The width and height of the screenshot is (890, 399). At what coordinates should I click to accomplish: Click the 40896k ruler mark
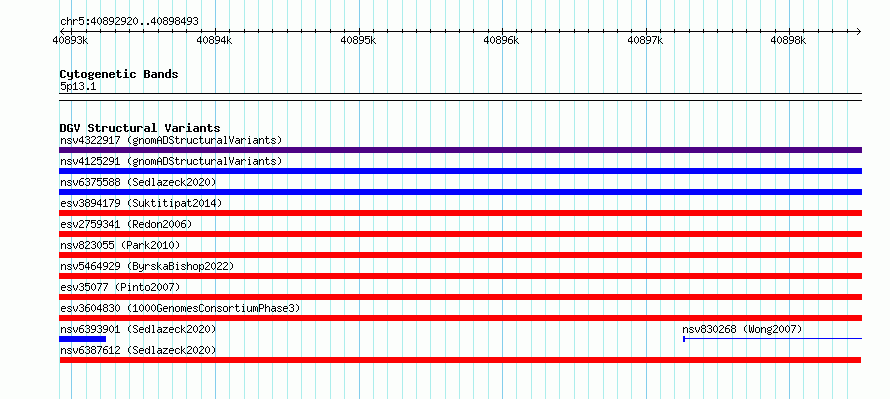(501, 40)
